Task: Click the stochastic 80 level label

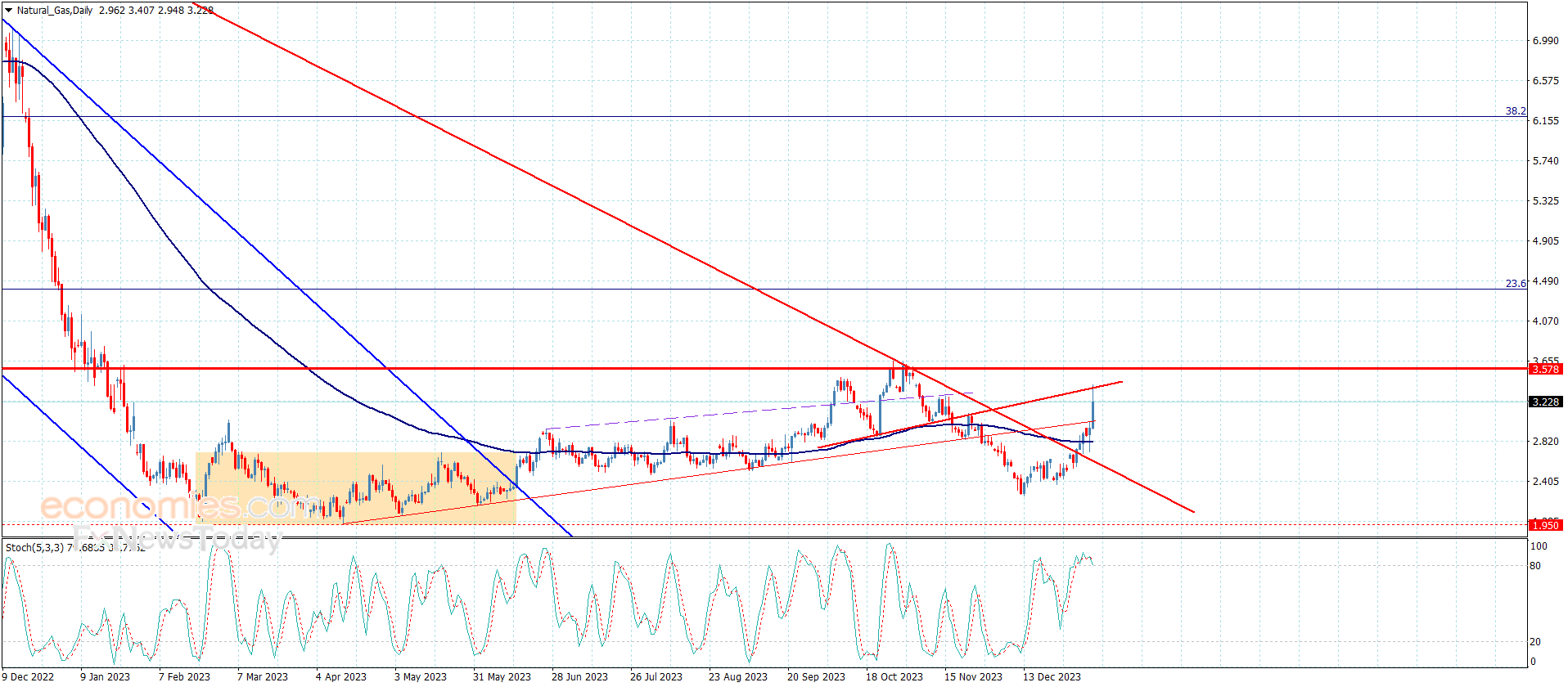Action: click(x=1535, y=566)
